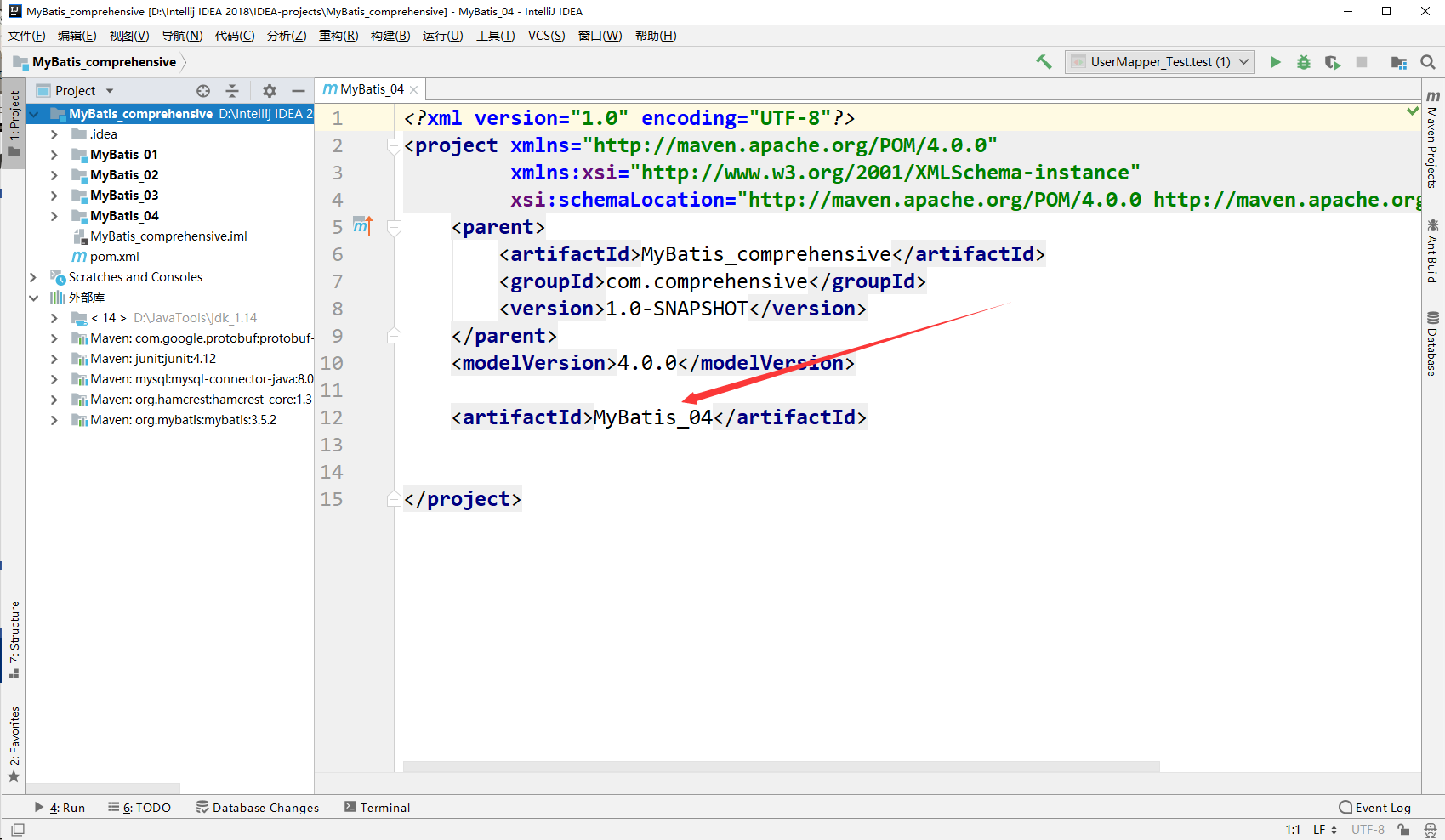Select MyBatis_comprehensive.iml file
The image size is (1445, 840).
pos(168,236)
